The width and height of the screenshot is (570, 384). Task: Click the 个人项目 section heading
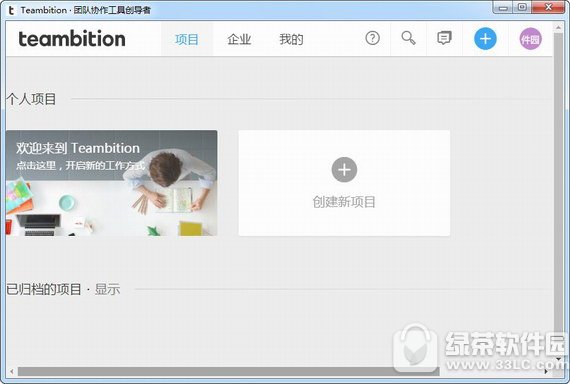31,99
